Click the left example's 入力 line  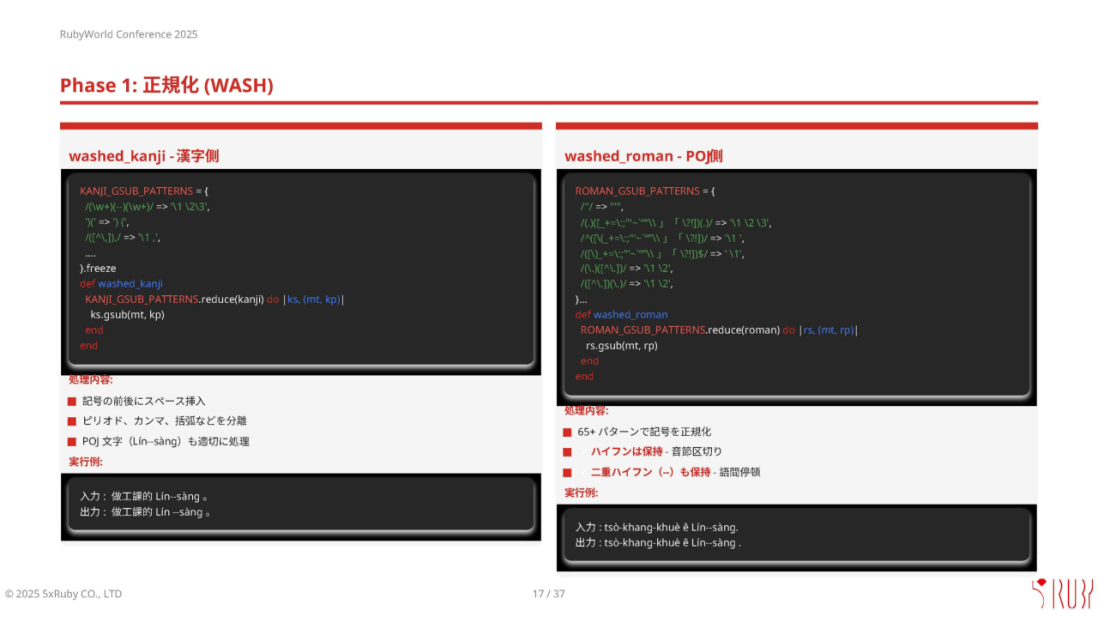click(x=144, y=496)
